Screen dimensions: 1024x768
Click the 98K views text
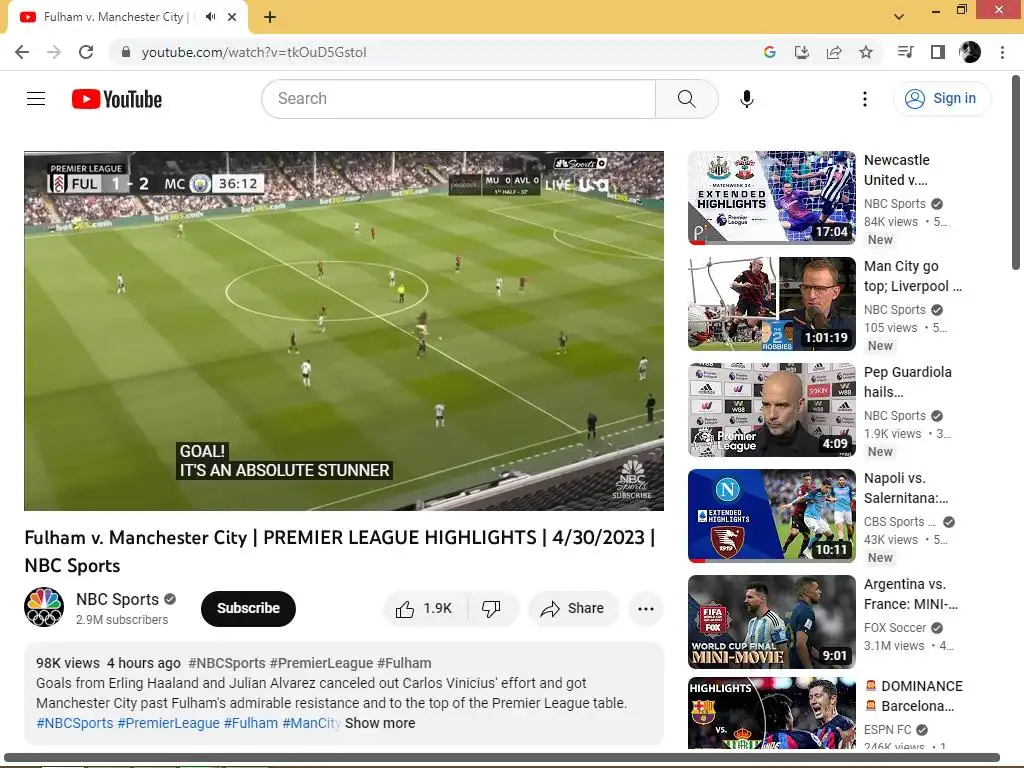(x=68, y=664)
